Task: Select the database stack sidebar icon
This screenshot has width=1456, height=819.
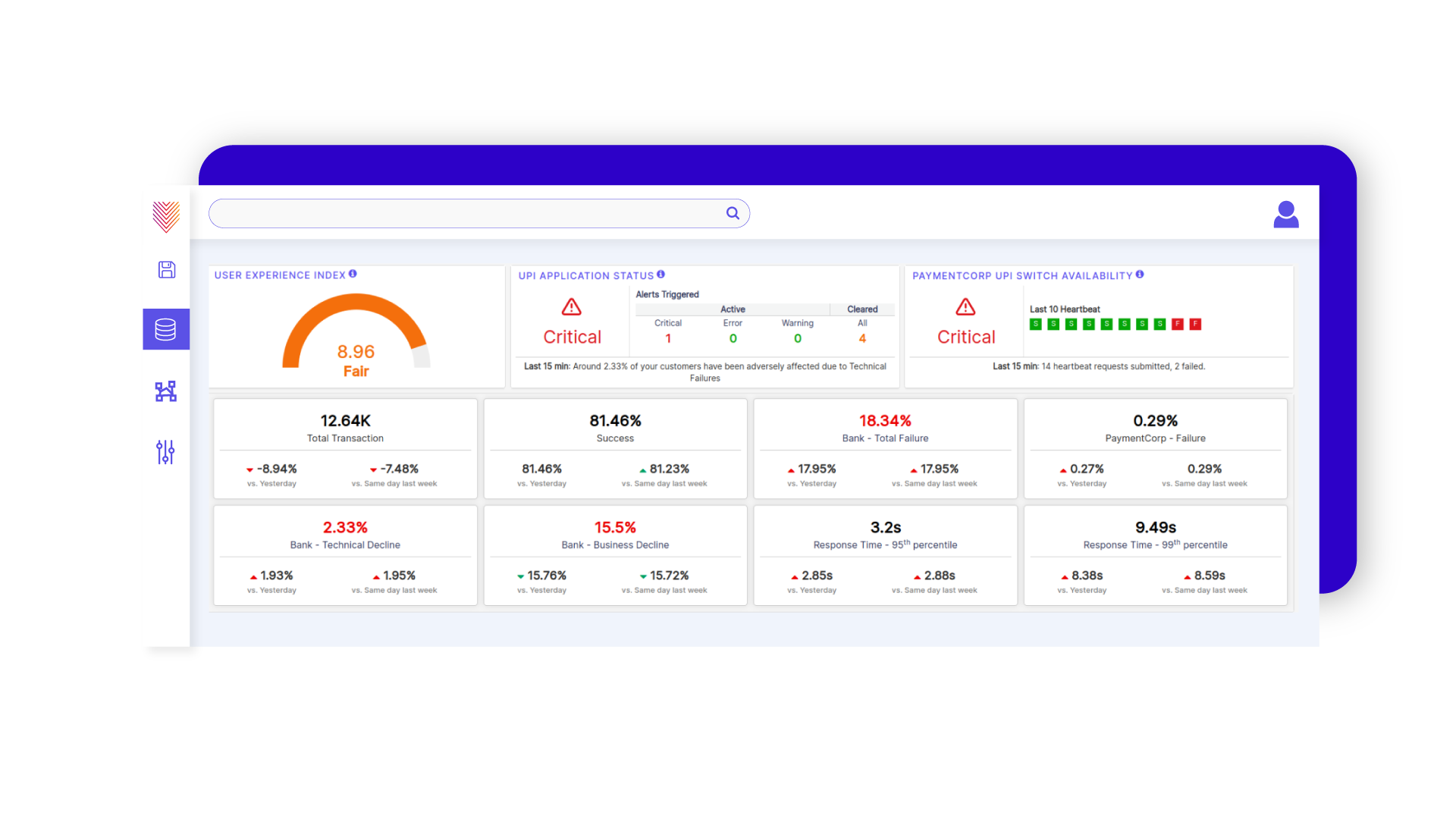Action: (166, 329)
